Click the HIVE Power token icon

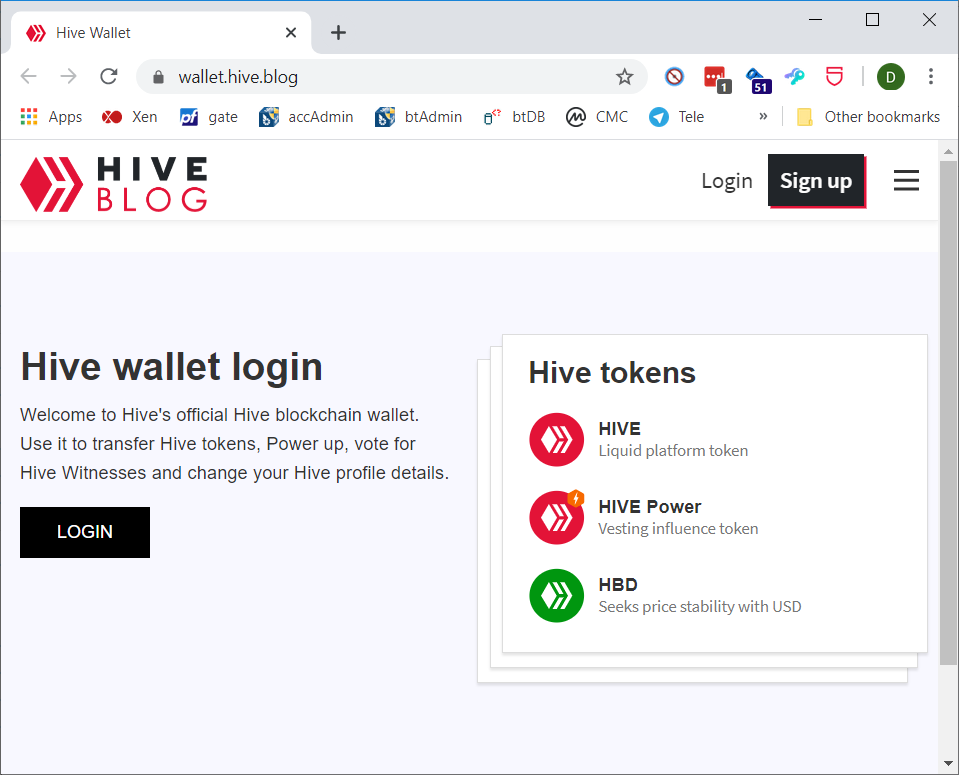tap(557, 517)
